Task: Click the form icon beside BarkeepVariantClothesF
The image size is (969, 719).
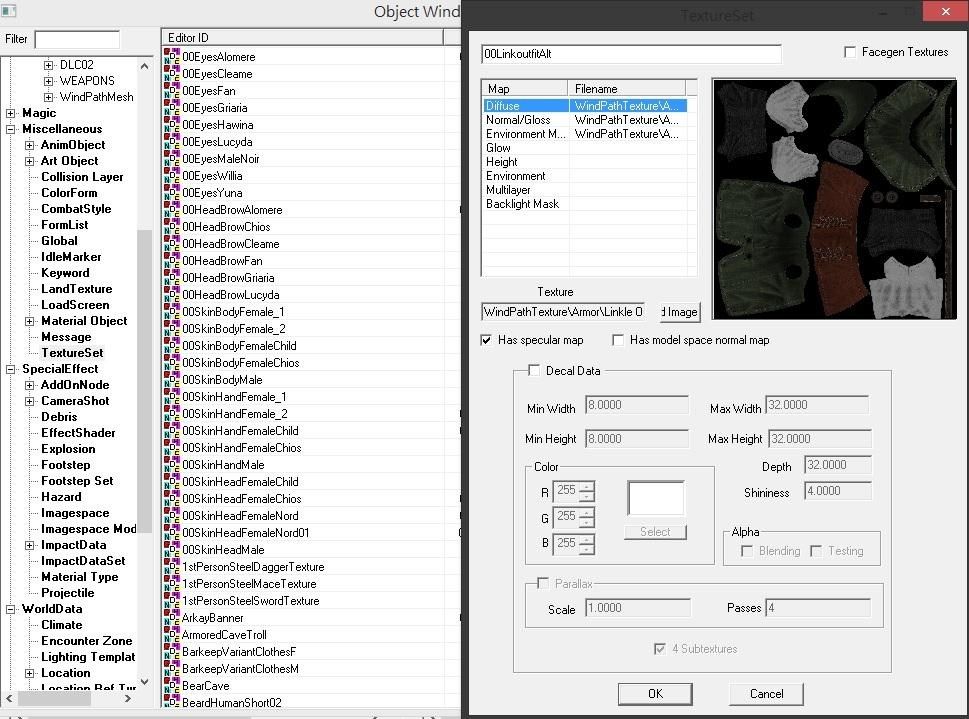Action: click(172, 652)
